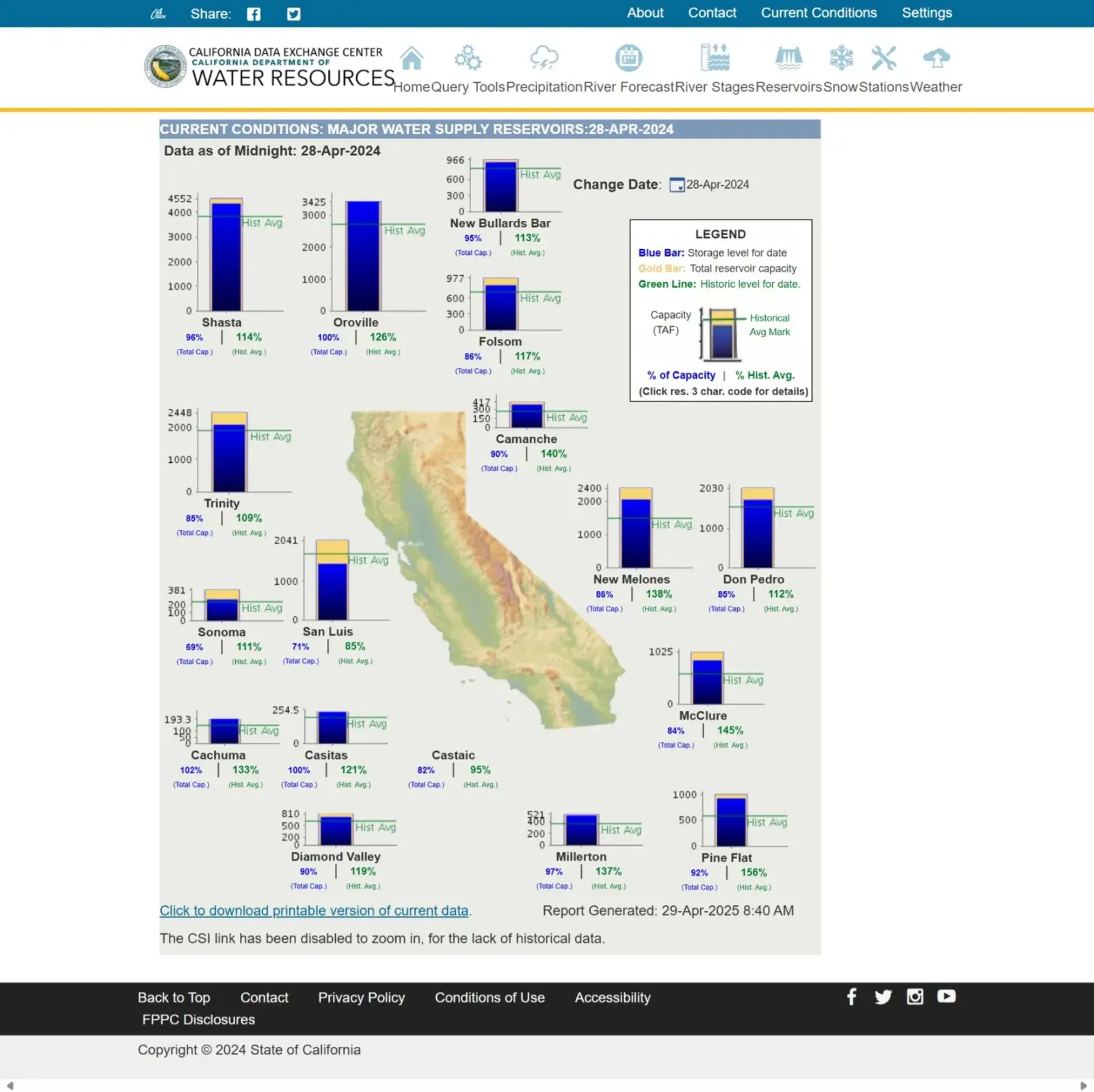The width and height of the screenshot is (1094, 1092).
Task: Select the River Forecast icon
Action: point(628,58)
